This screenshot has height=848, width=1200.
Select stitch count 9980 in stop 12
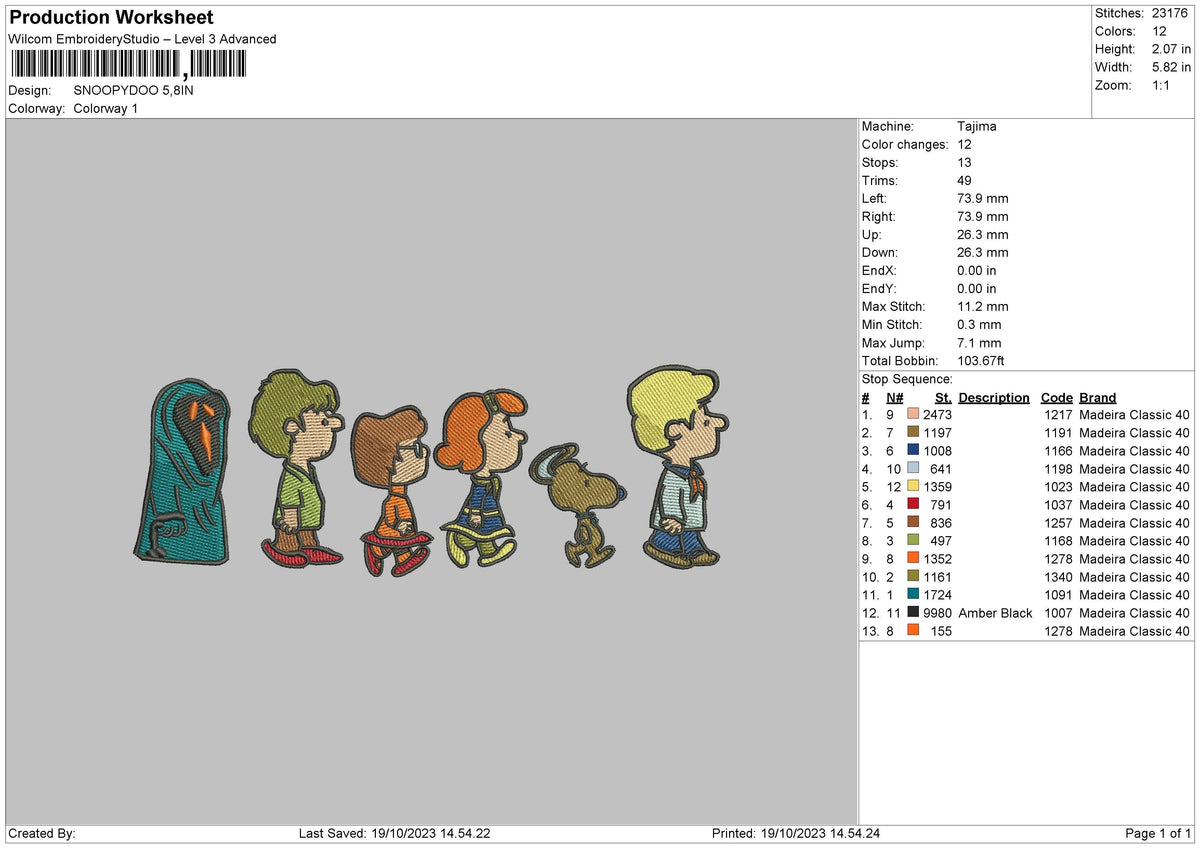tap(937, 613)
